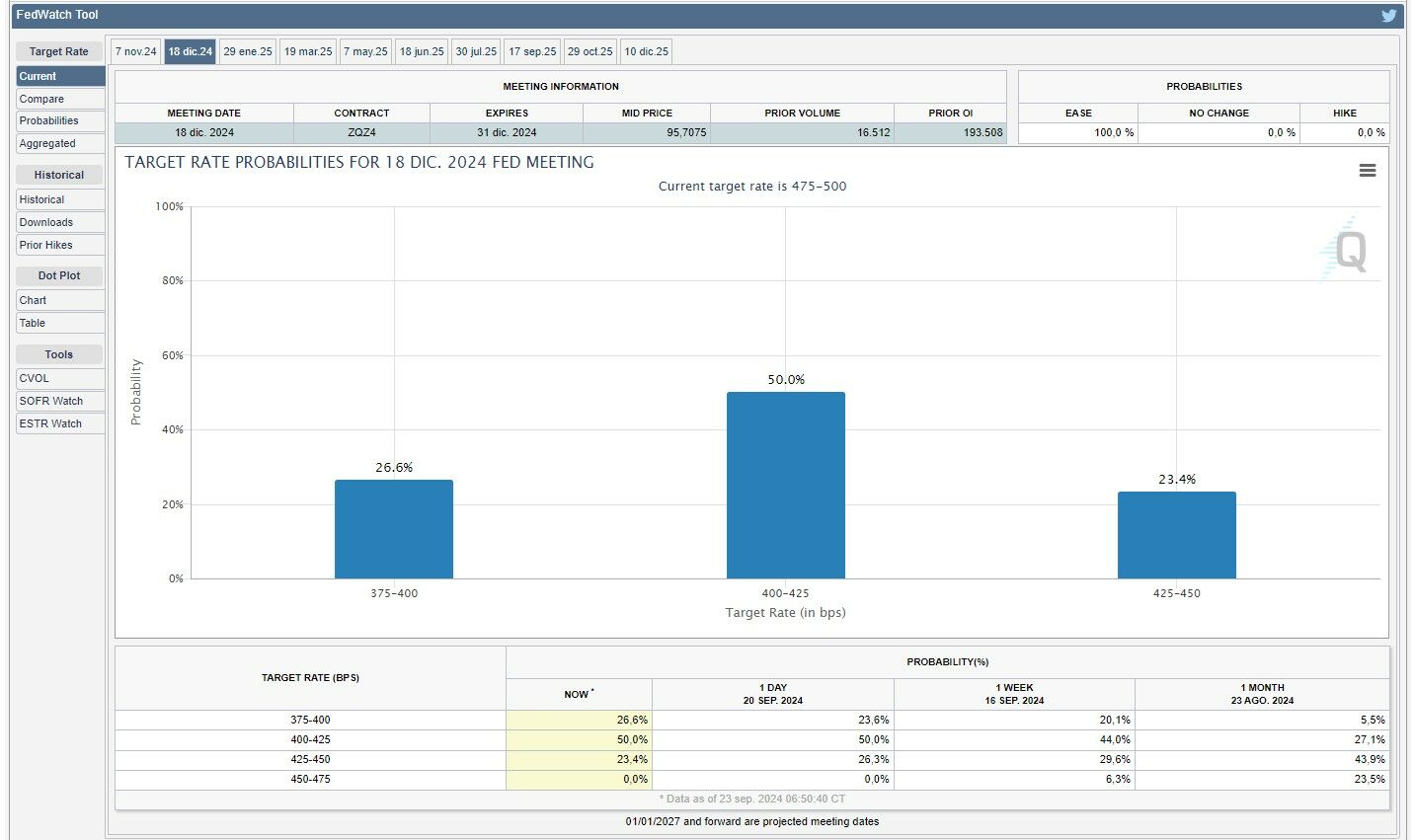
Task: Select the 7 nov.24 meeting tab
Action: 135,51
